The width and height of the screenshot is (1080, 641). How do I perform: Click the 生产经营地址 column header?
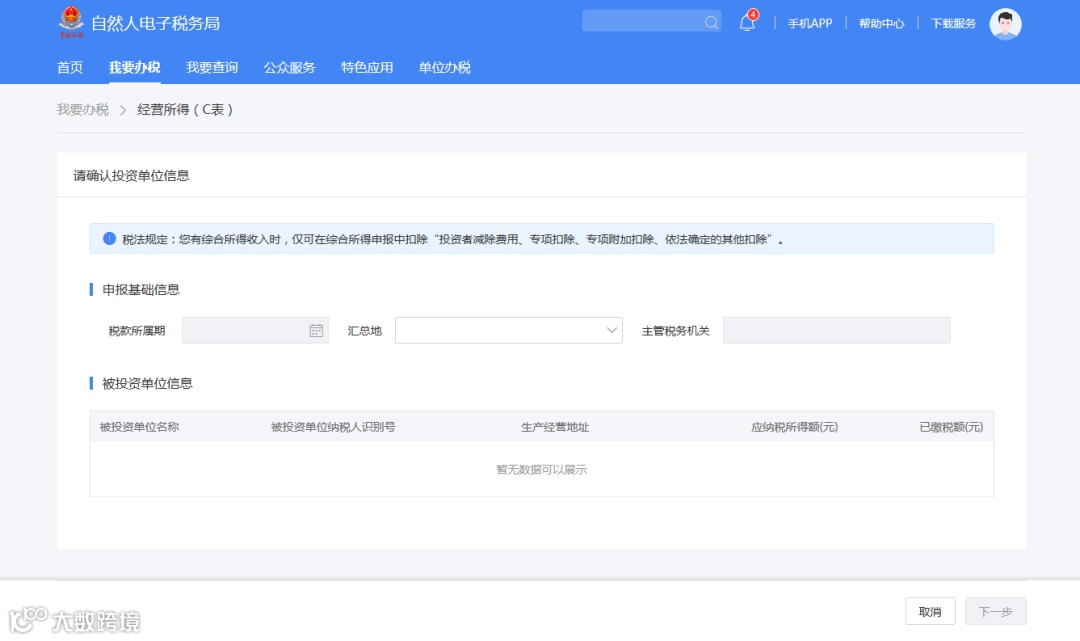[555, 427]
